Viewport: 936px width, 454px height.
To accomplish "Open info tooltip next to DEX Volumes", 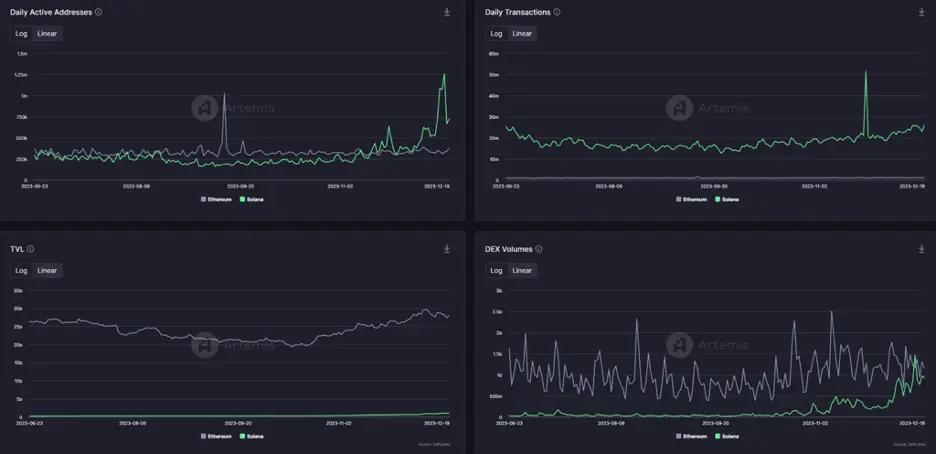I will pyautogui.click(x=538, y=249).
